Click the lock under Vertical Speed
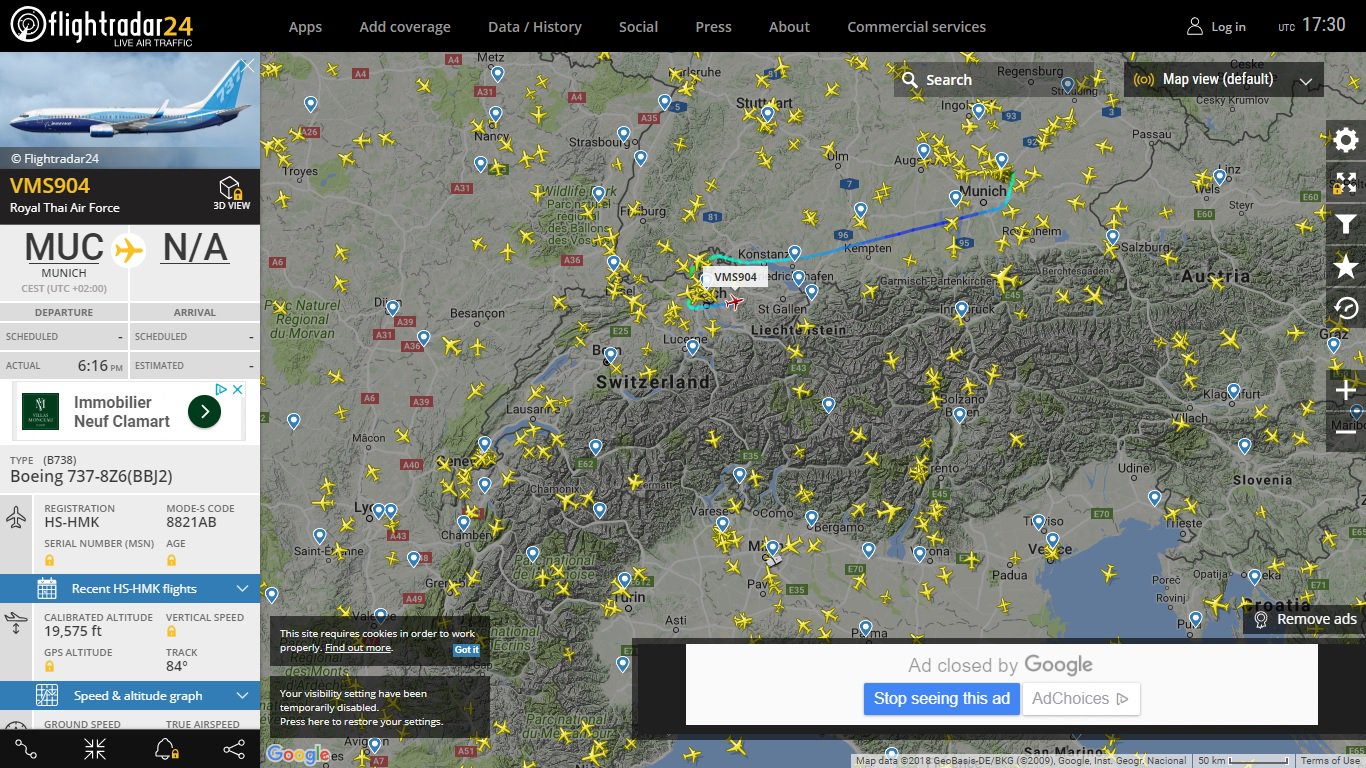 tap(171, 631)
